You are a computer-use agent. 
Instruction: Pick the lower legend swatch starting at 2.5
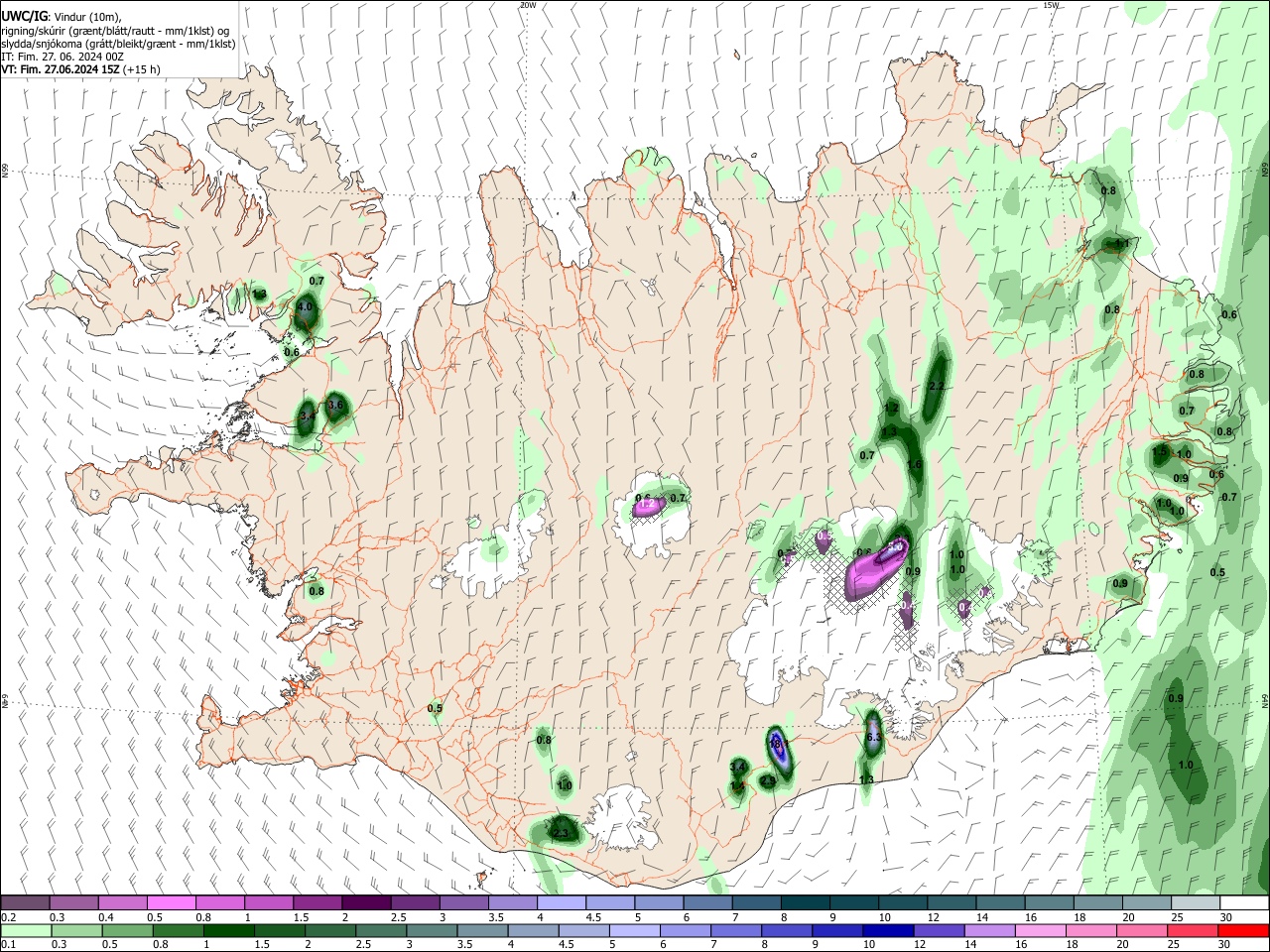click(x=382, y=931)
